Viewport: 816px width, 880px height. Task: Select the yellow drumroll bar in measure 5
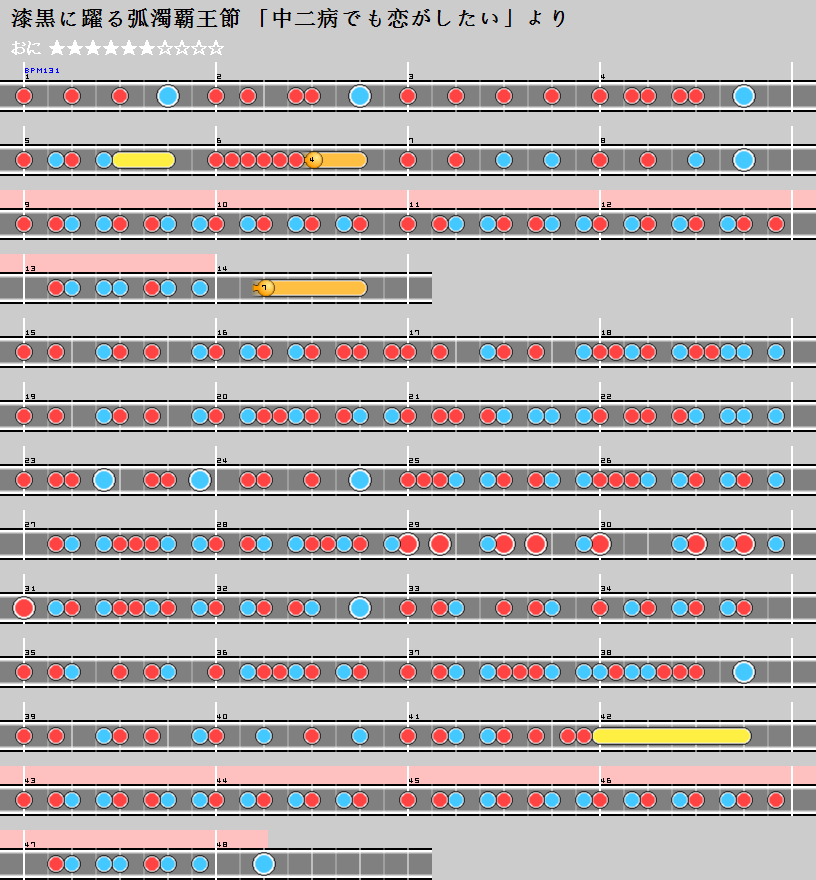coord(144,160)
